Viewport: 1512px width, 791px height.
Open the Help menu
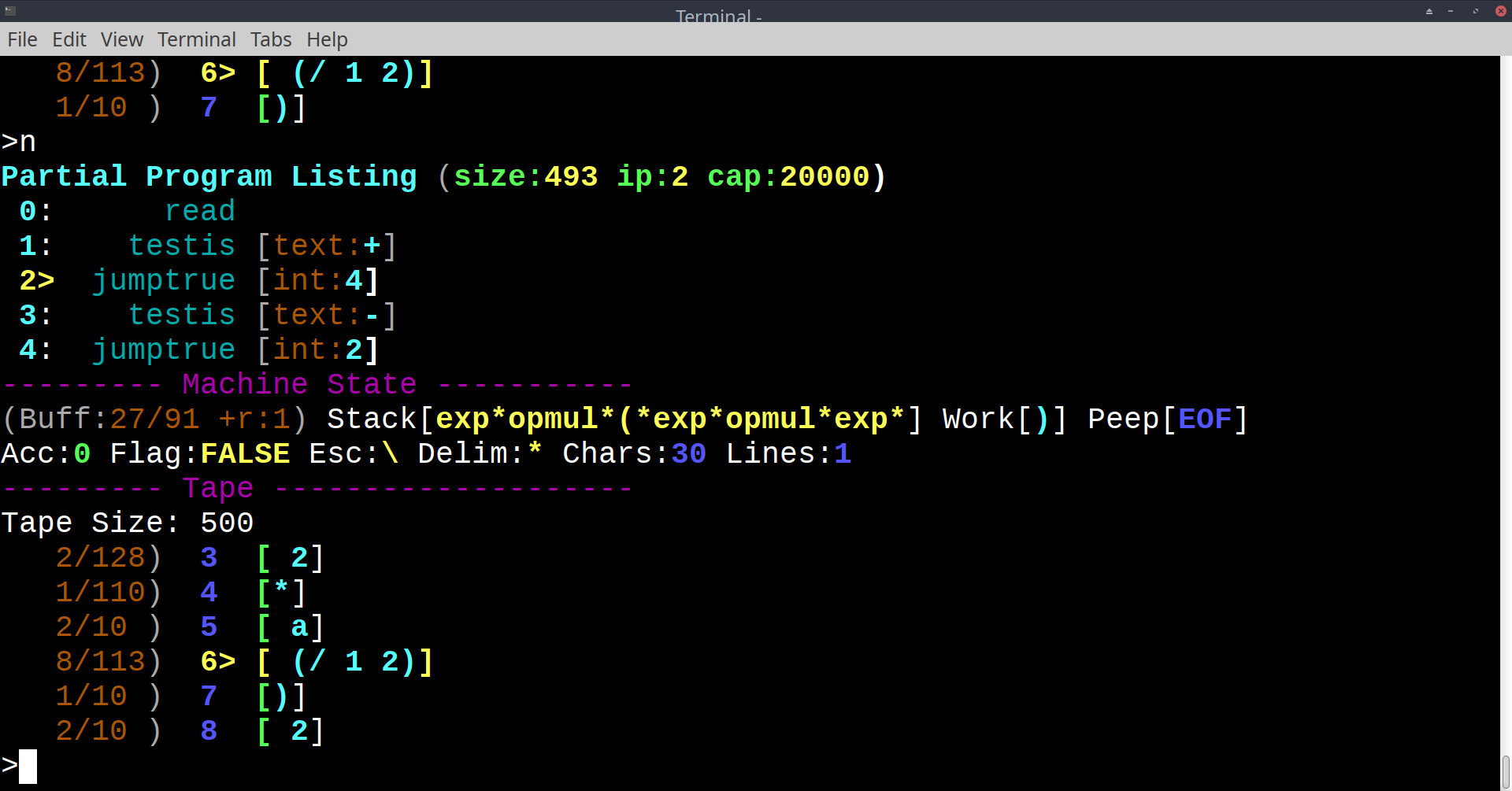tap(327, 39)
